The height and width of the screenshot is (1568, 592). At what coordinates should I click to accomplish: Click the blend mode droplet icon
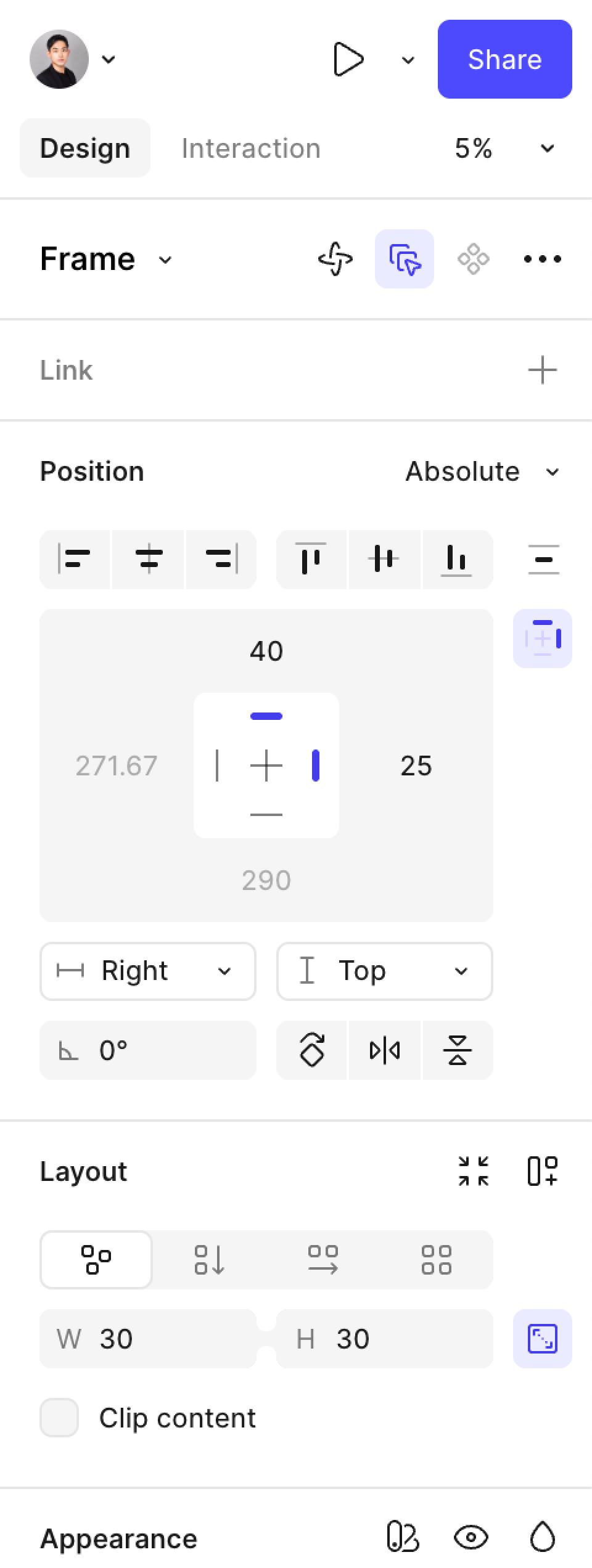click(x=542, y=1537)
